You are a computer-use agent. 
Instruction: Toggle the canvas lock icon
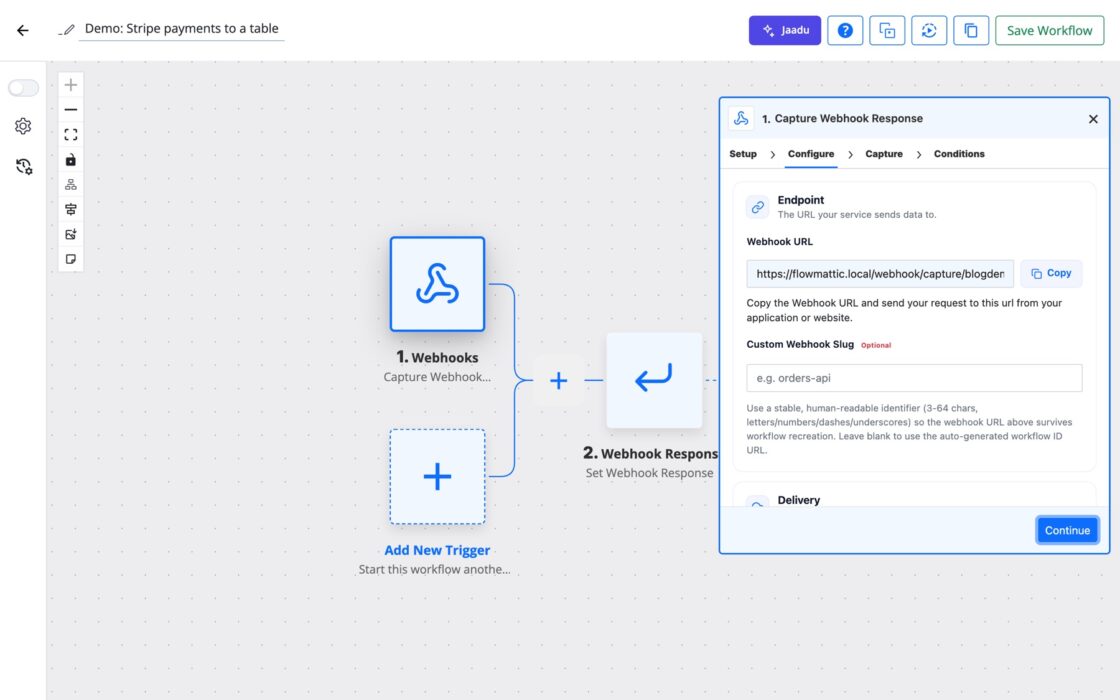point(71,160)
